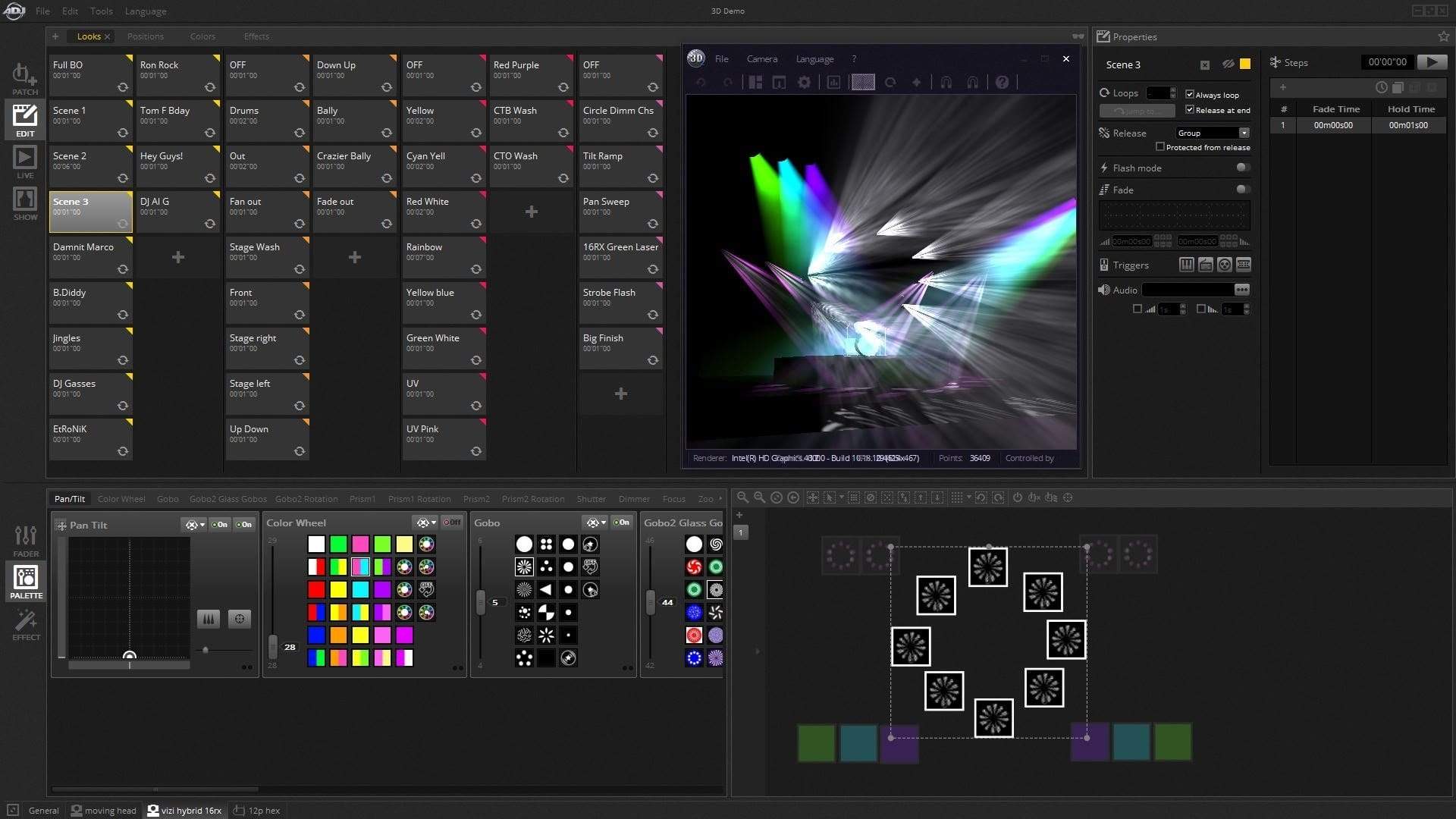1456x819 pixels.
Task: Click the 3D viewer settings gear icon
Action: click(804, 82)
